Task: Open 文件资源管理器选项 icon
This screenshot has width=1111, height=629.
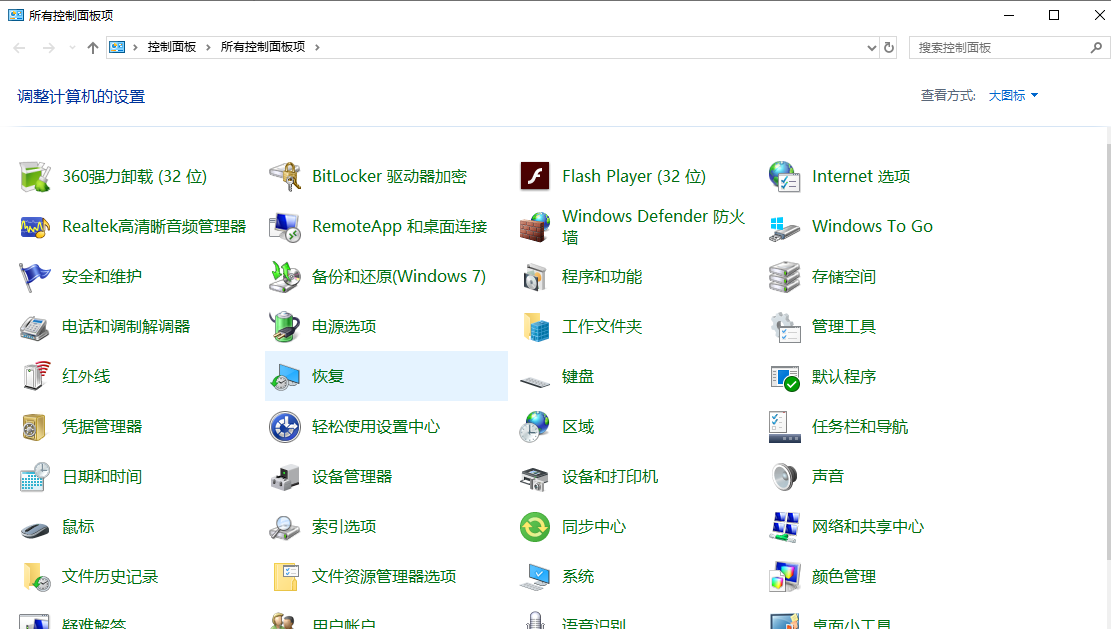Action: [285, 577]
